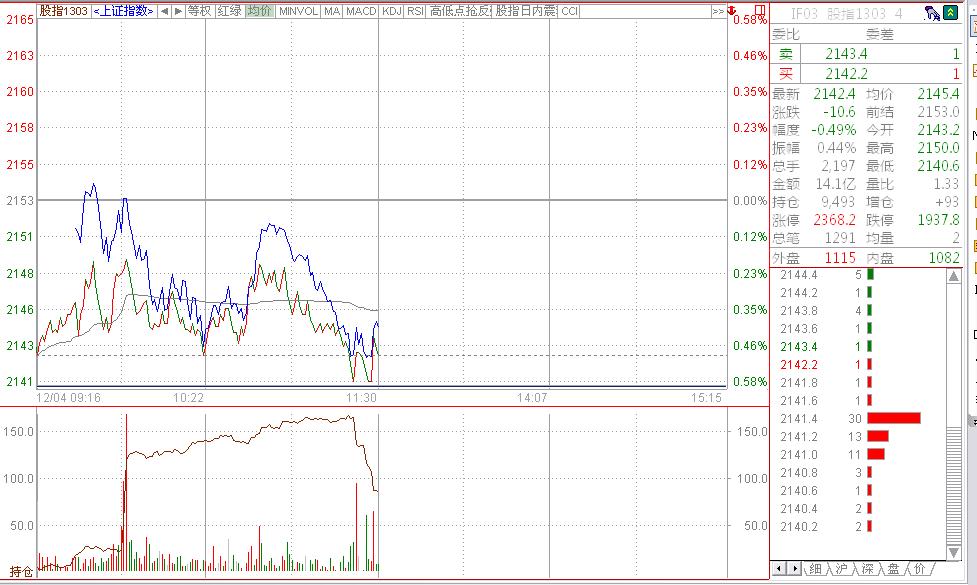Click the latest price value 2142.4
977x585 pixels.
834,94
